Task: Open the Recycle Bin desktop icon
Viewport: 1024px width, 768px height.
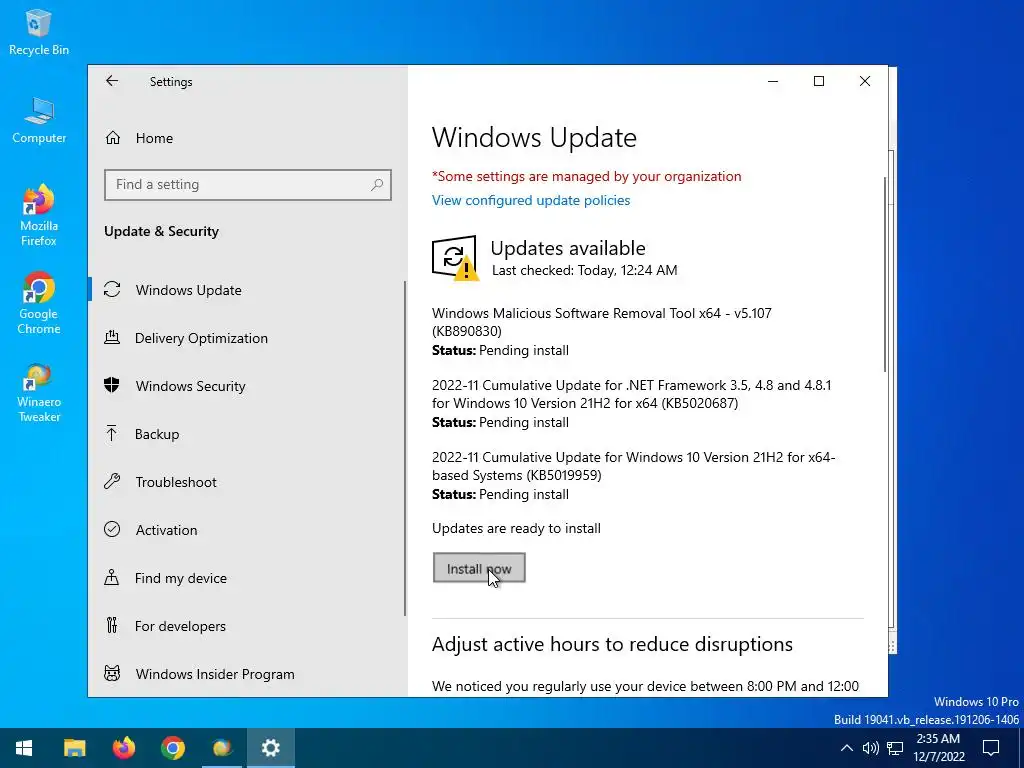Action: tap(39, 31)
